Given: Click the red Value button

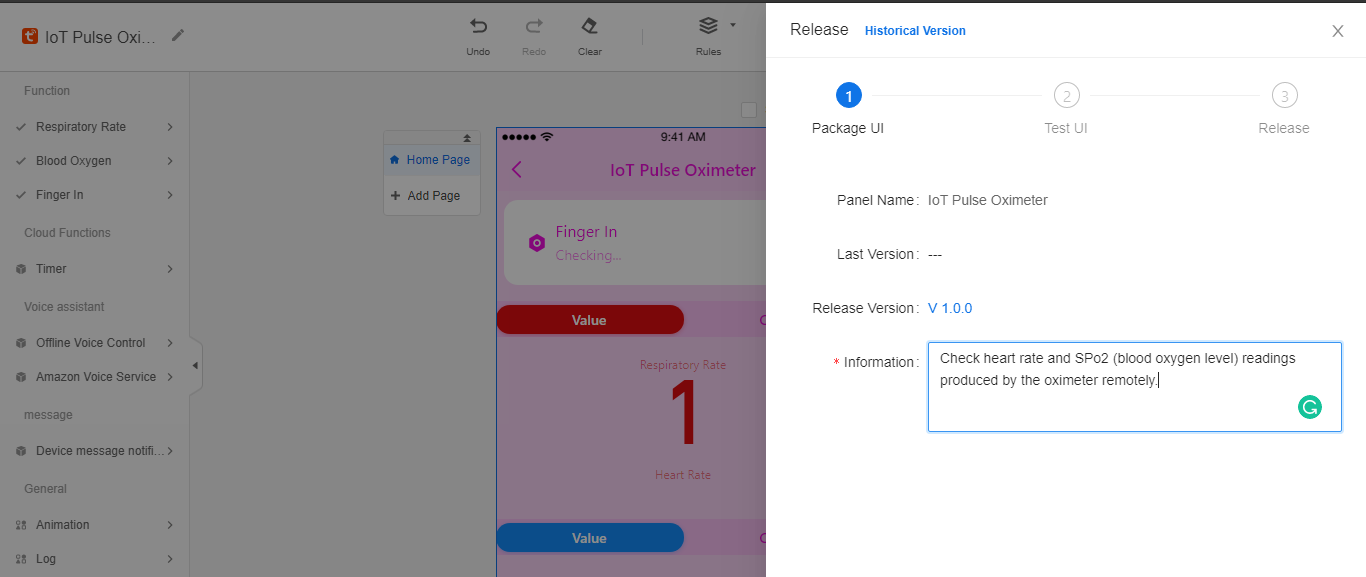Looking at the screenshot, I should click(x=589, y=320).
